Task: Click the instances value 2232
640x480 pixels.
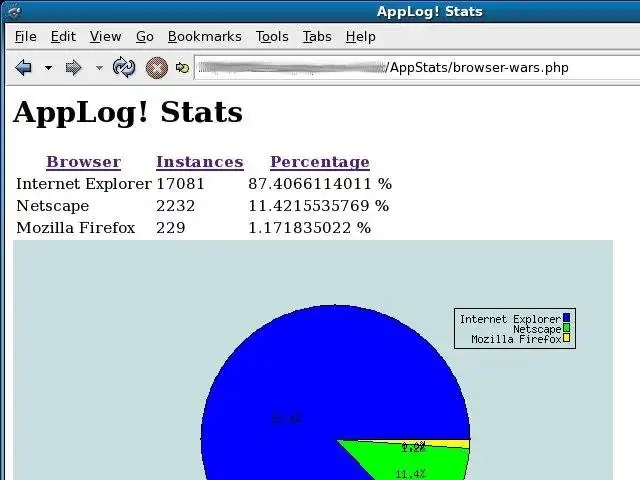Action: tap(176, 206)
